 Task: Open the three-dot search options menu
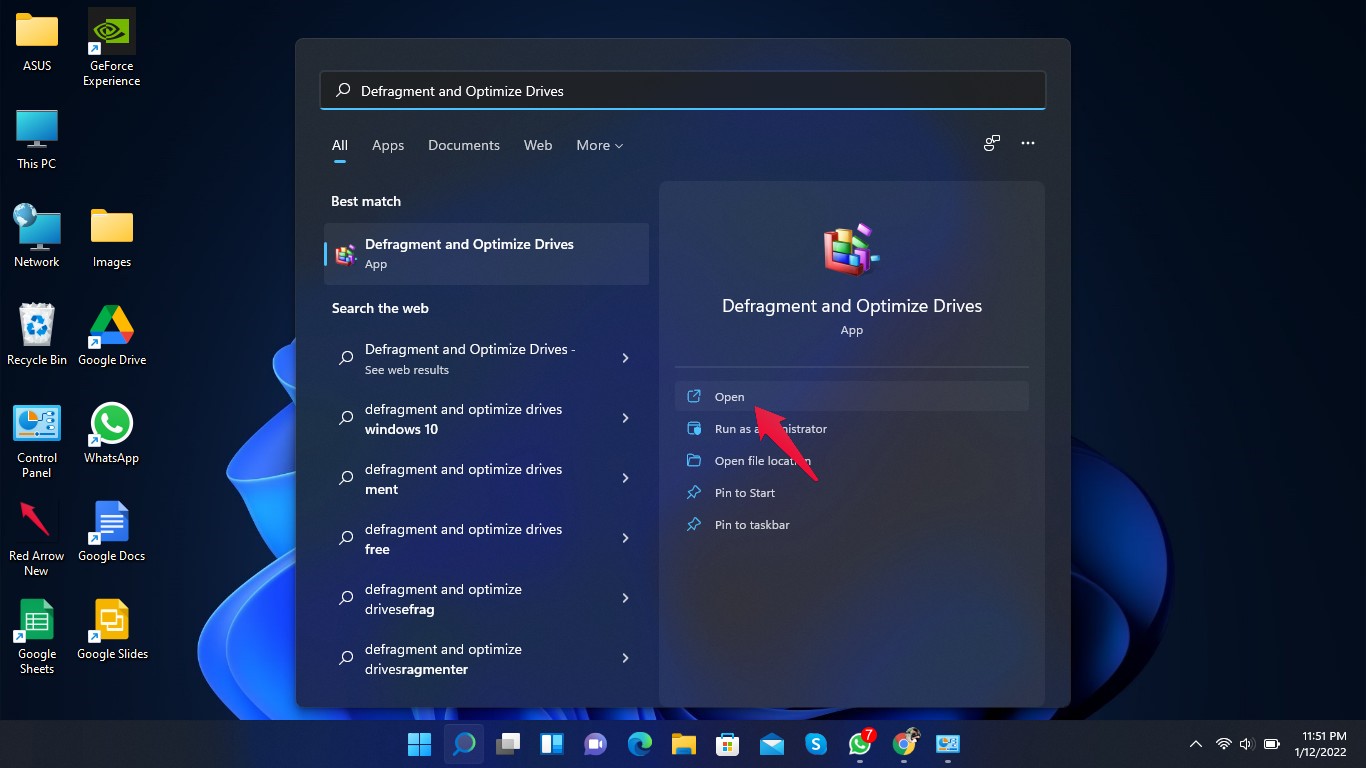pyautogui.click(x=1028, y=144)
